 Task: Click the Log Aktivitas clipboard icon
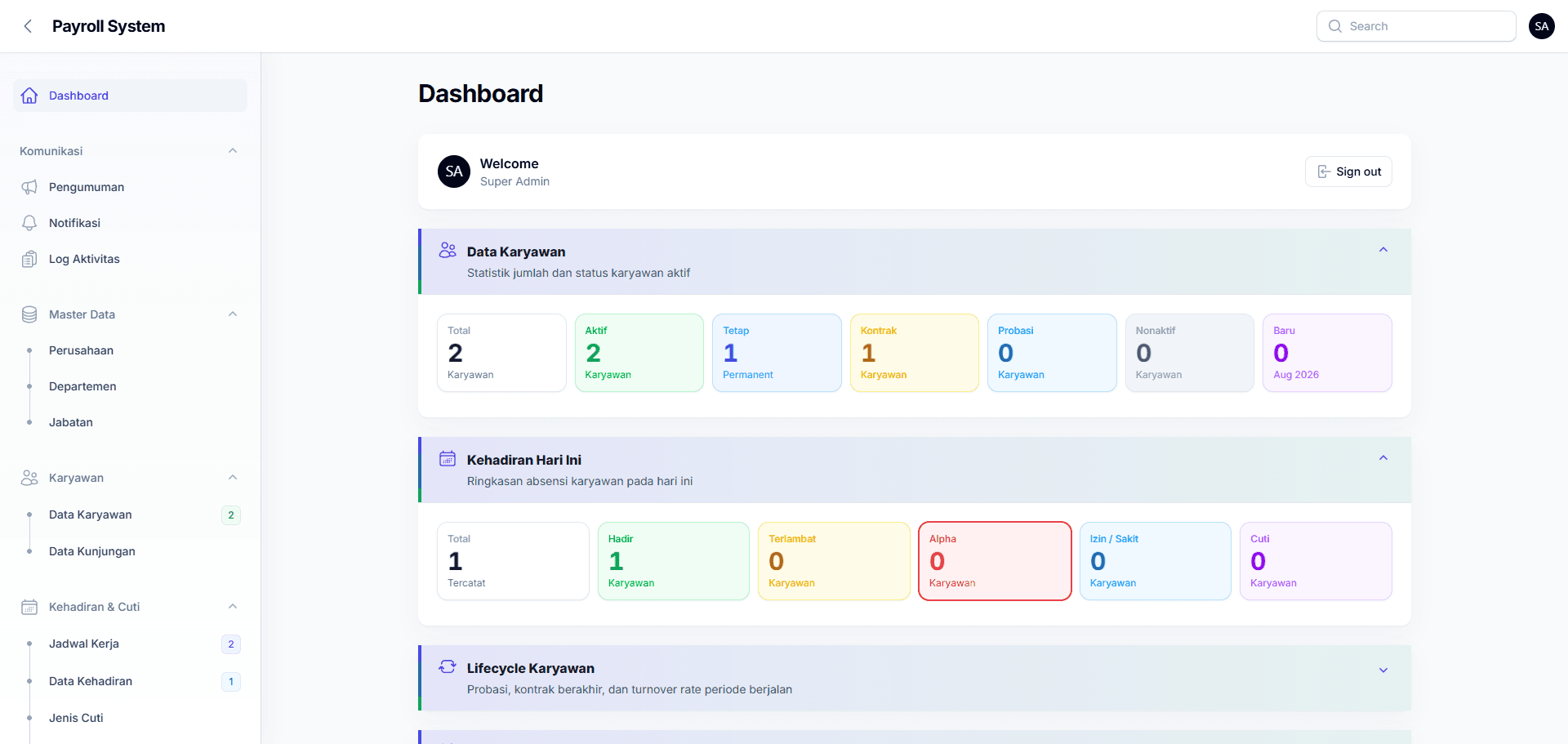(29, 259)
